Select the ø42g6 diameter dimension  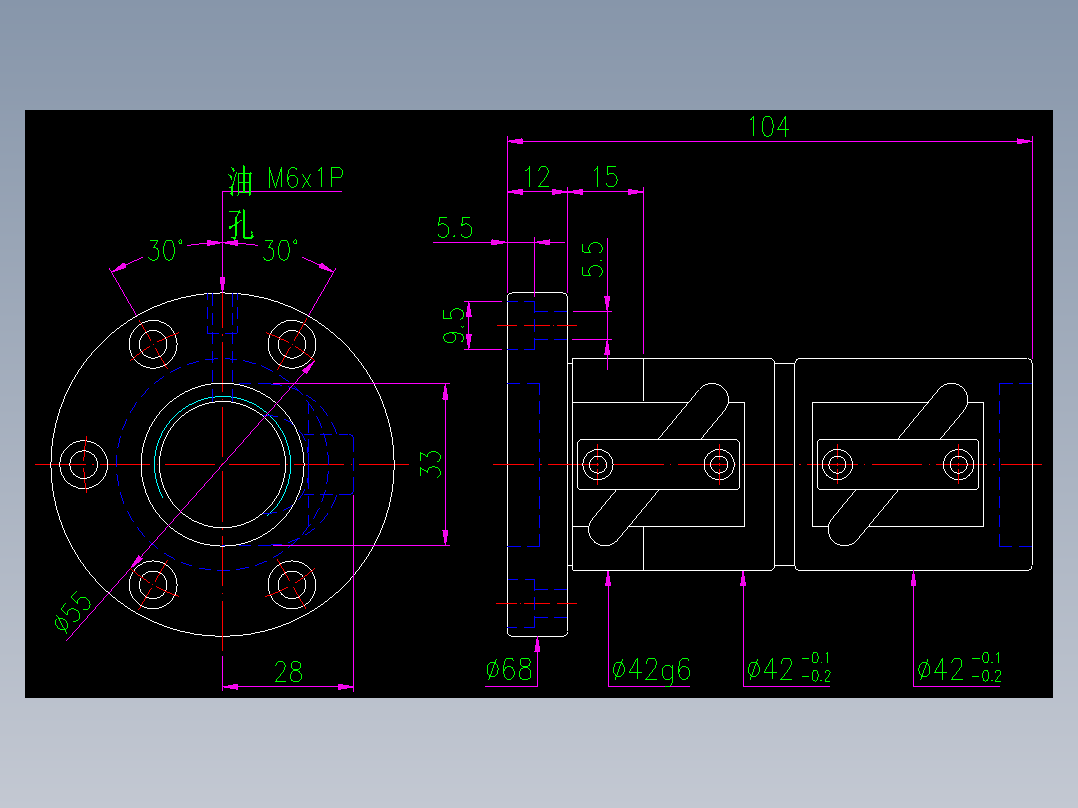point(651,668)
